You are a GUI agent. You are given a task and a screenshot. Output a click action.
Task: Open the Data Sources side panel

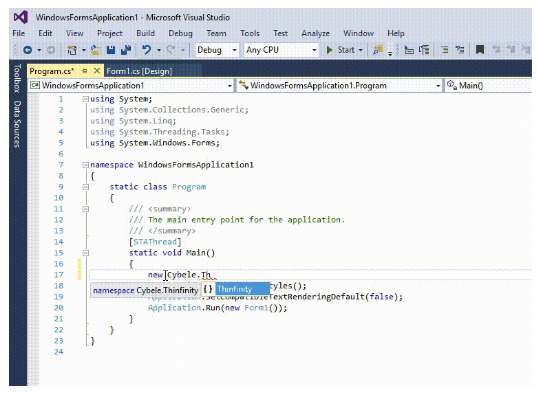click(17, 124)
